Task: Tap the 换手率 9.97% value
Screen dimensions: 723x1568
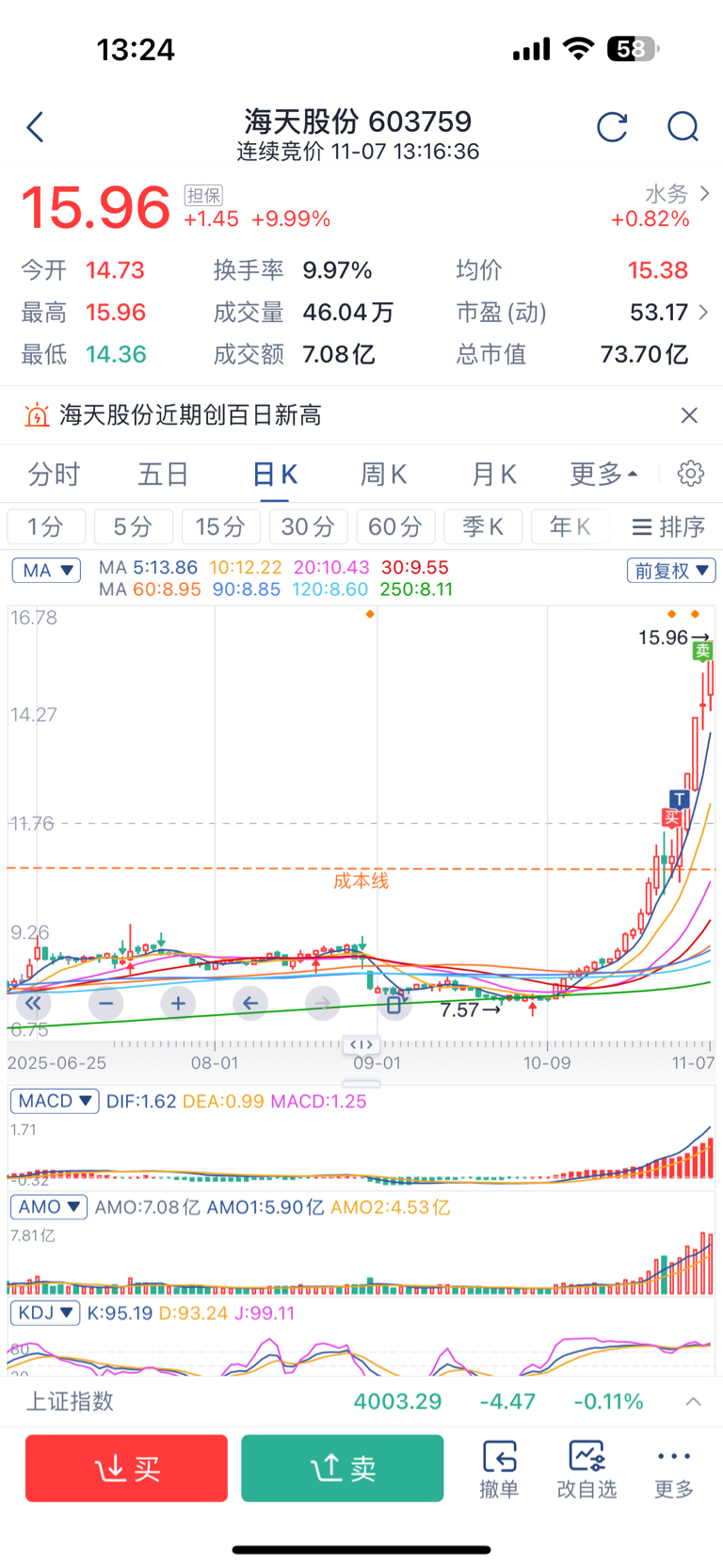Action: tap(337, 270)
